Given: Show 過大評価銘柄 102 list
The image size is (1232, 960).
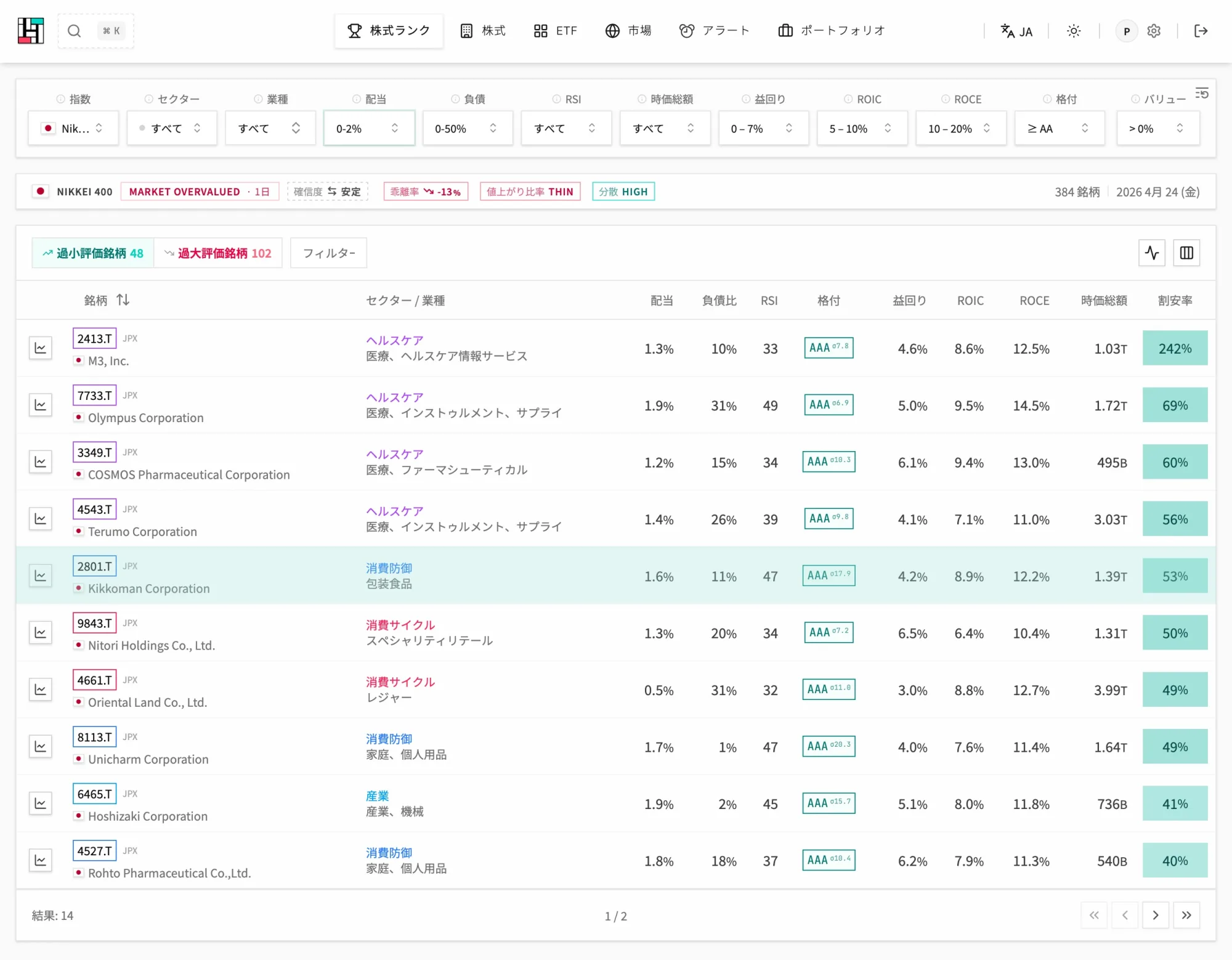Looking at the screenshot, I should click(x=218, y=253).
